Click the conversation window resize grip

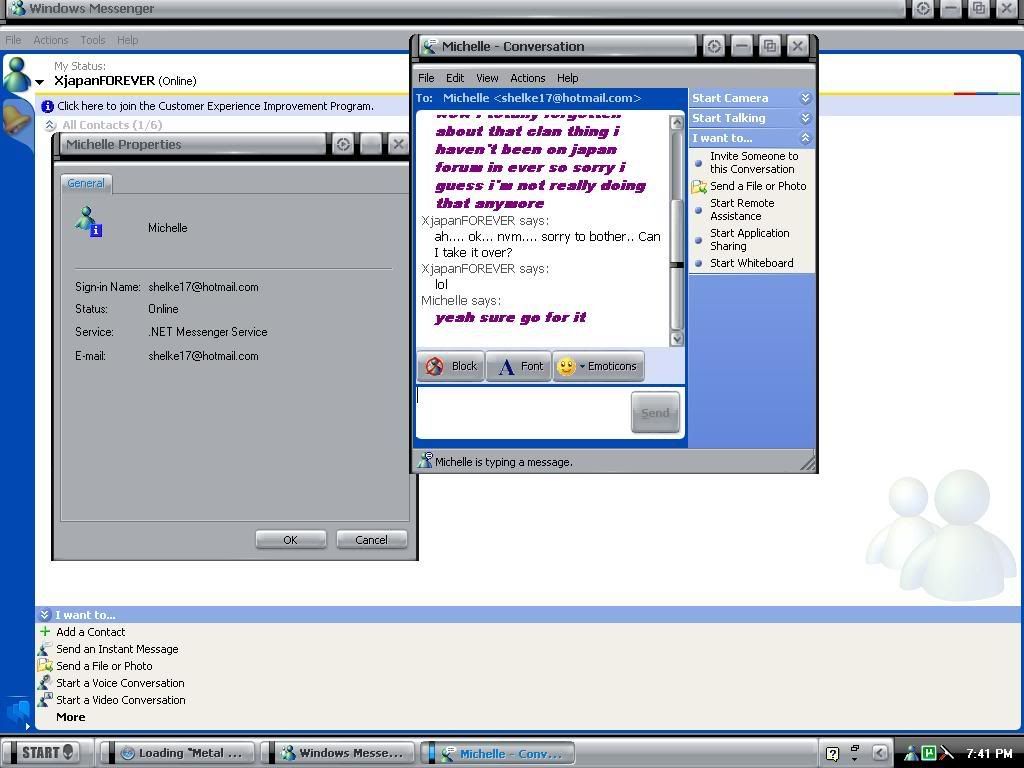click(x=808, y=463)
